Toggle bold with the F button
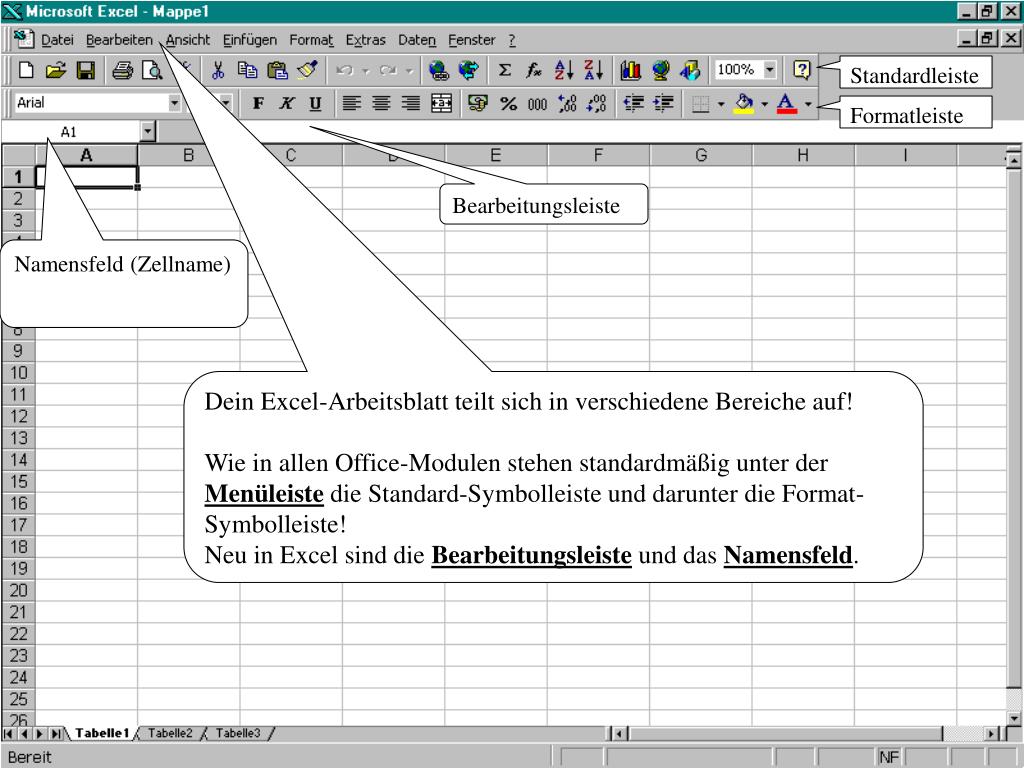The width and height of the screenshot is (1024, 768). click(258, 103)
